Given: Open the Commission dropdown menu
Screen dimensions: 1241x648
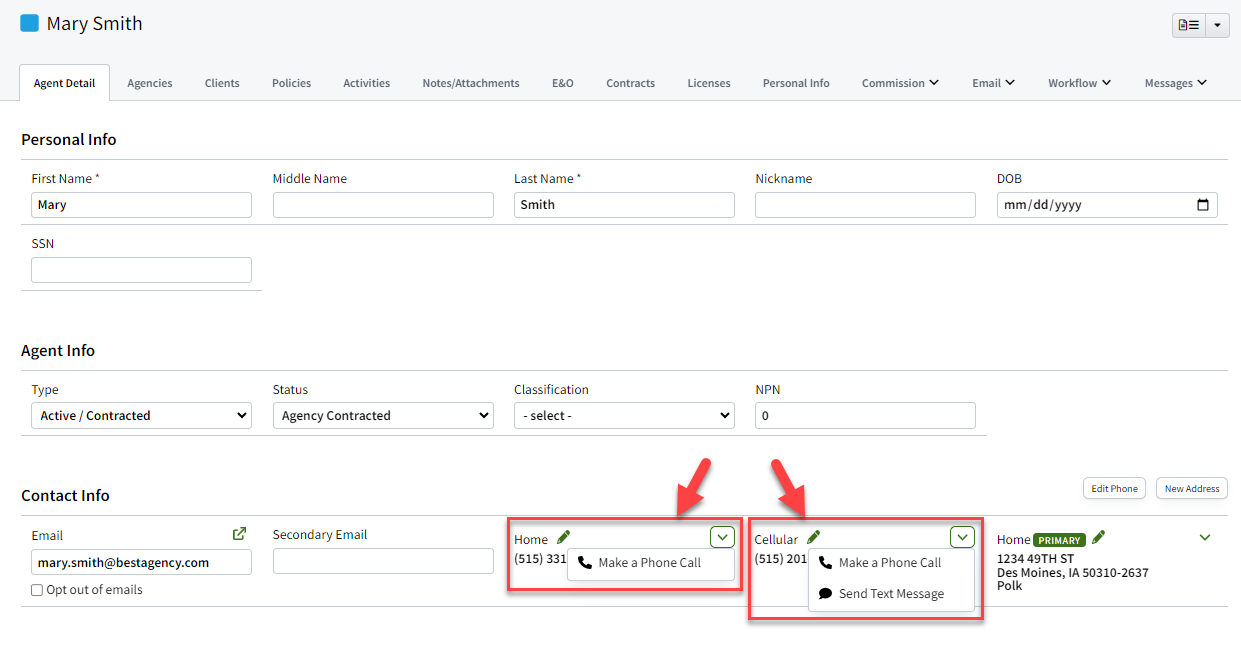Looking at the screenshot, I should 899,83.
